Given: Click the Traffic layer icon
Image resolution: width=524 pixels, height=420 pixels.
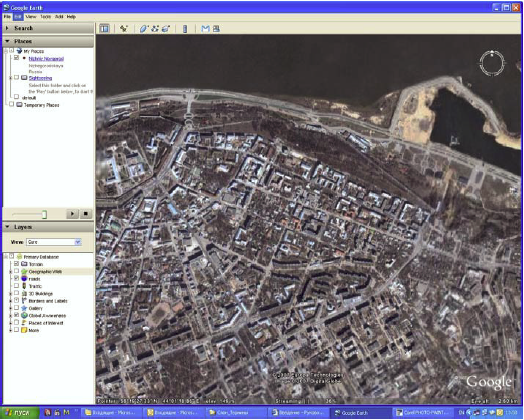Looking at the screenshot, I should pyautogui.click(x=24, y=286).
